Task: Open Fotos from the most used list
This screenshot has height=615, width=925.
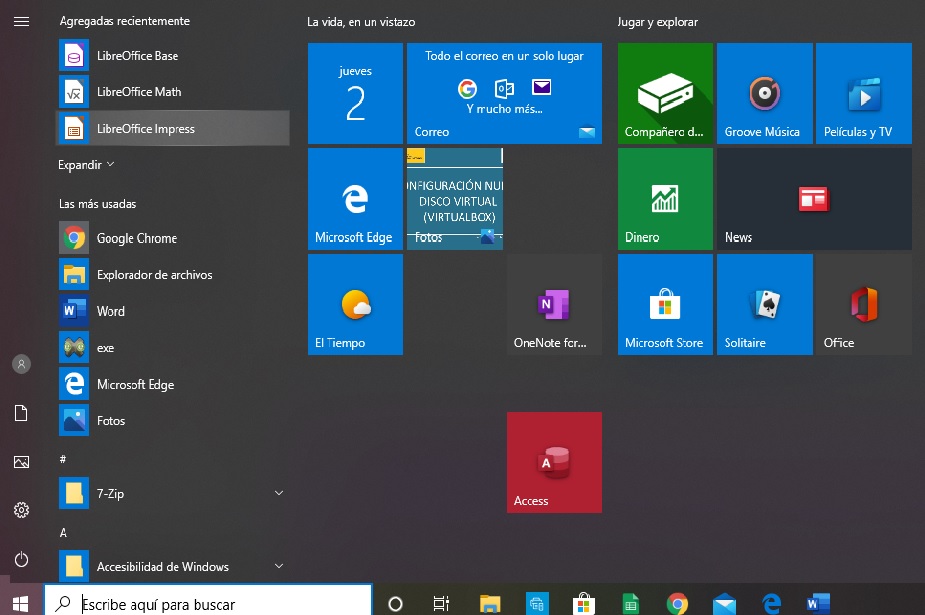Action: (173, 420)
